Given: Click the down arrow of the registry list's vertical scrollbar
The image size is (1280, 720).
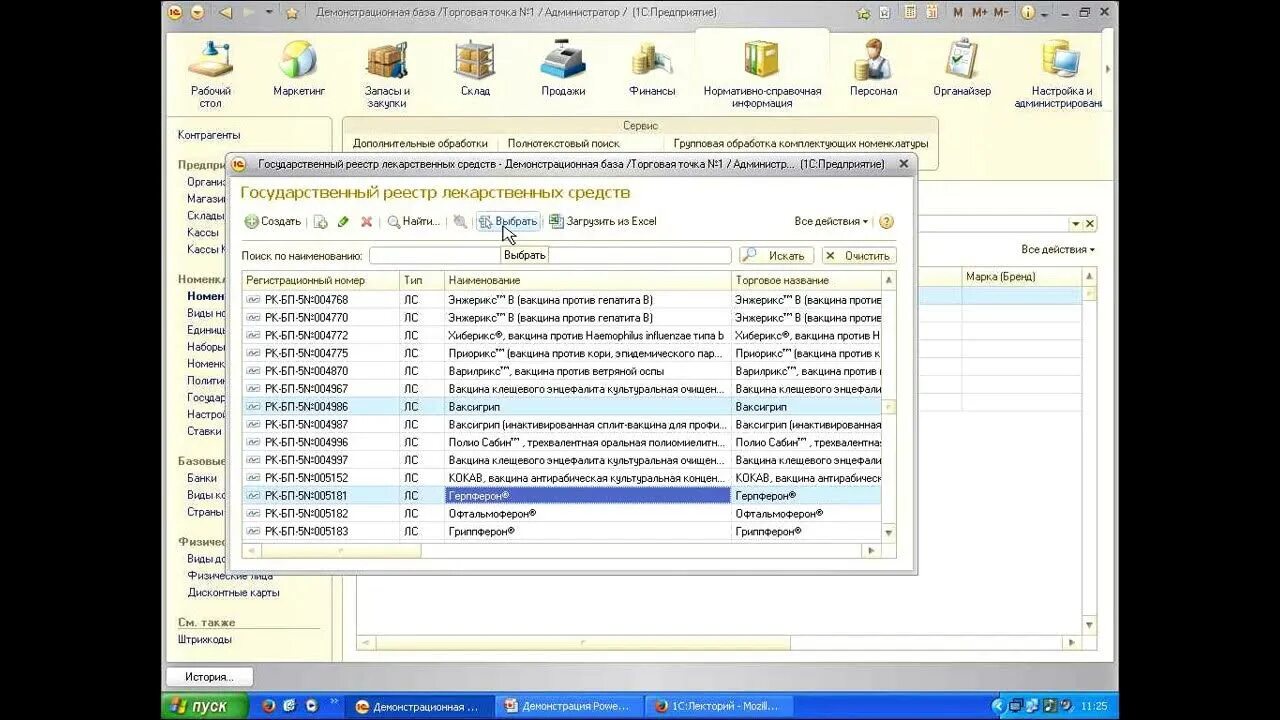Looking at the screenshot, I should click(x=889, y=534).
